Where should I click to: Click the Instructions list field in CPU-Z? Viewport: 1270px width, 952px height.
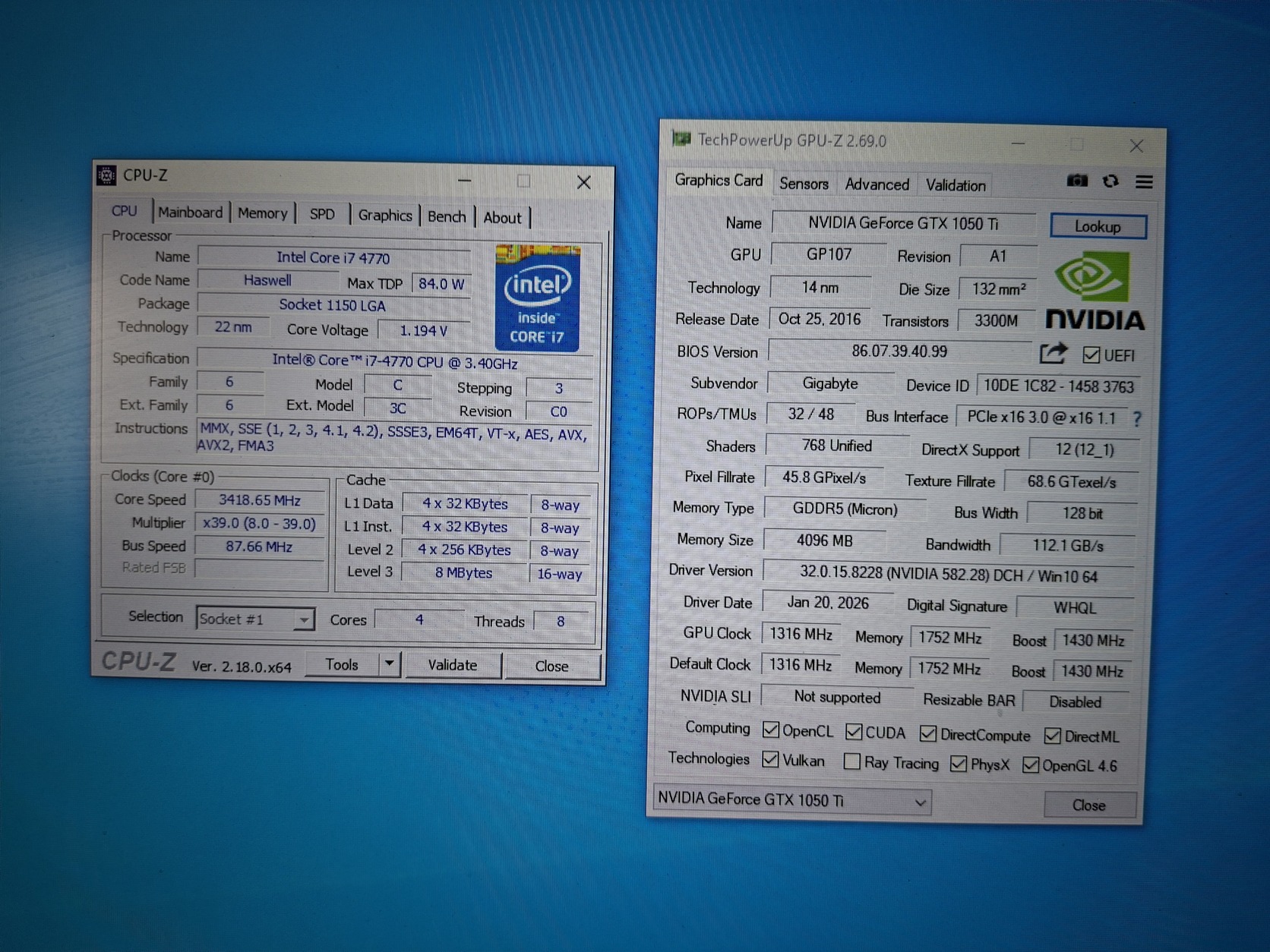[394, 440]
